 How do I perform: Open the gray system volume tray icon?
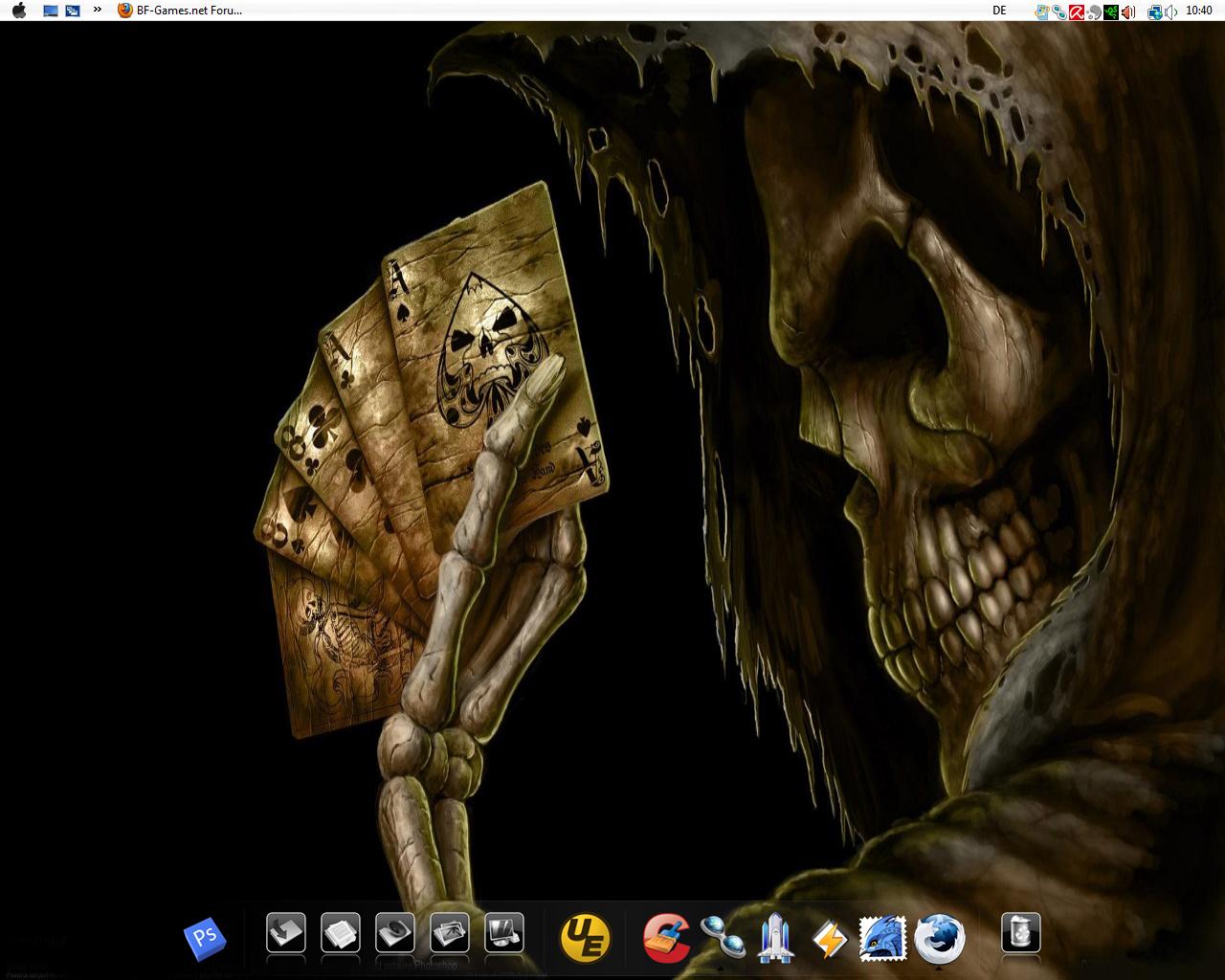click(x=1171, y=12)
